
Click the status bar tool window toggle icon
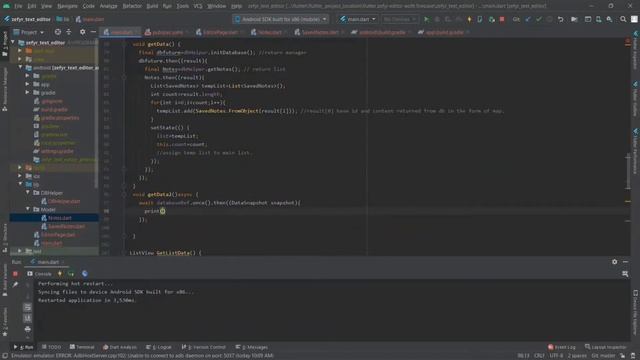pyautogui.click(x=4, y=356)
